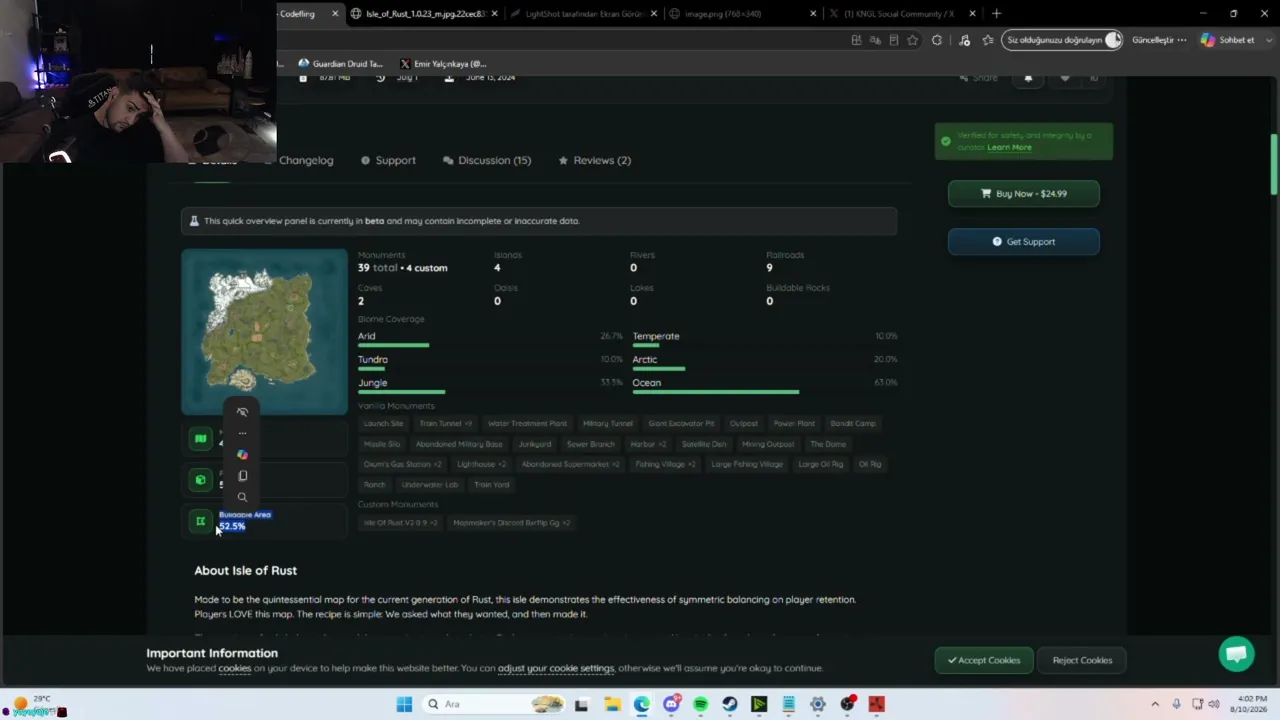
Task: Click the search icon in the selection mini-menu
Action: (242, 497)
